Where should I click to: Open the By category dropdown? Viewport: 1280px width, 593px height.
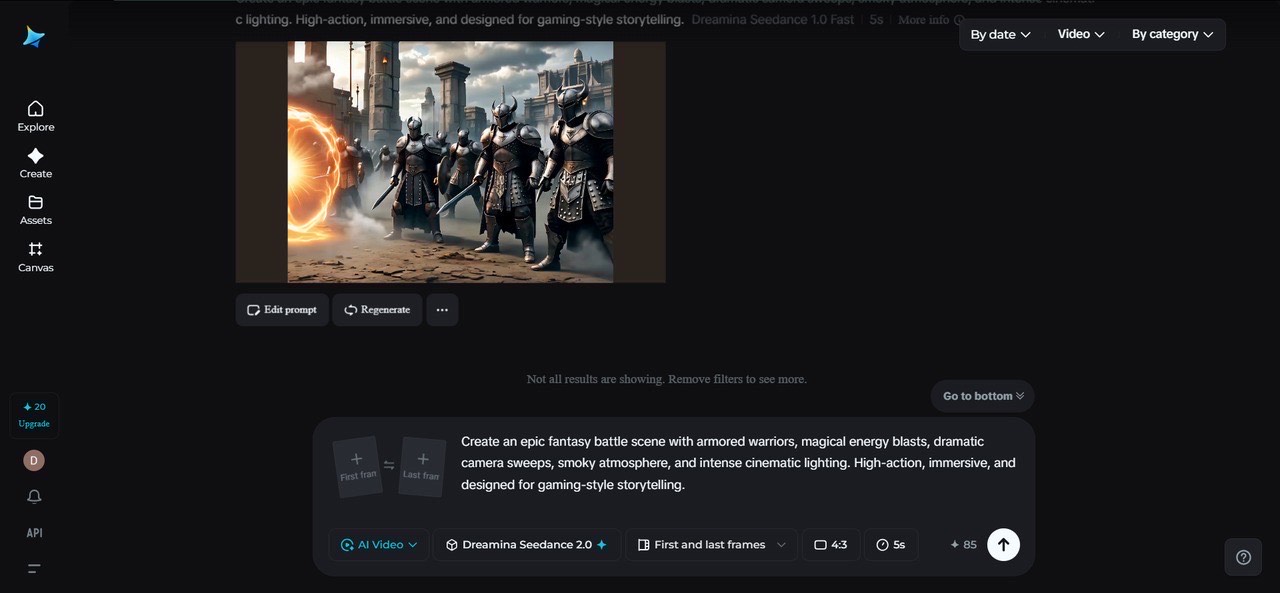pos(1172,34)
